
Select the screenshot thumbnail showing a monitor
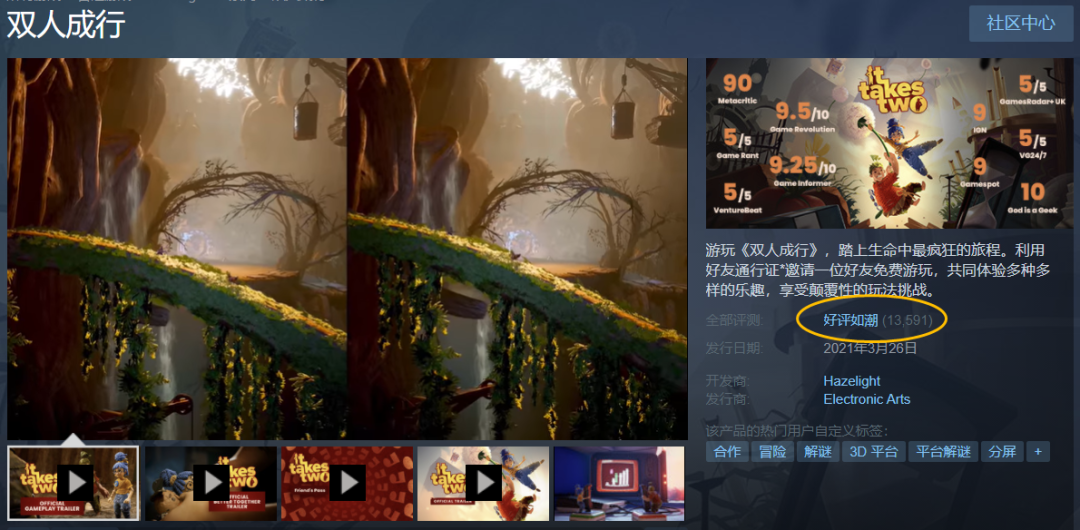coord(619,483)
